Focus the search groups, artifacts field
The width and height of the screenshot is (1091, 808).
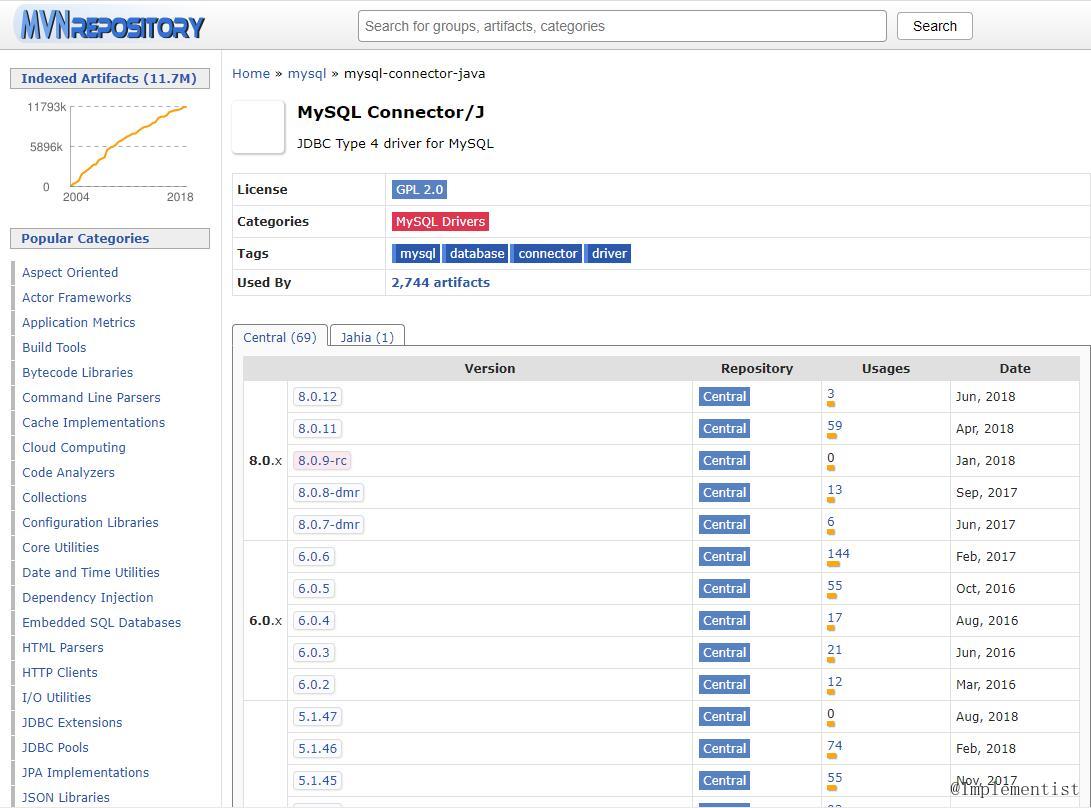click(622, 26)
